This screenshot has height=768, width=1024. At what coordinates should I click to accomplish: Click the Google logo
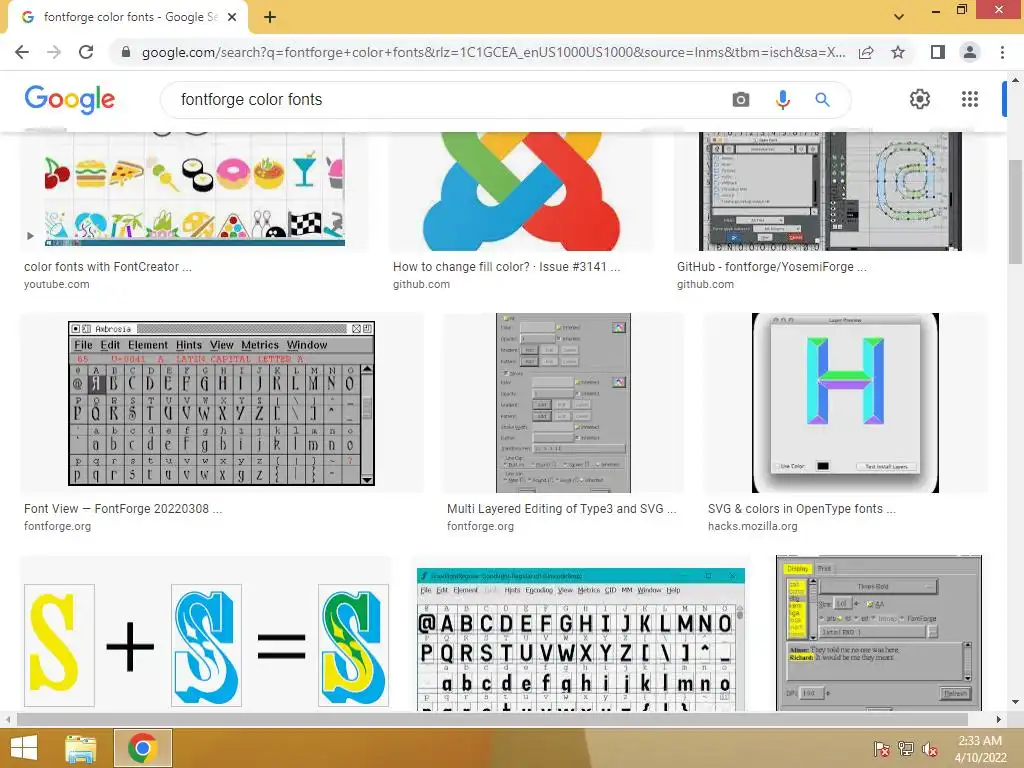click(x=70, y=99)
